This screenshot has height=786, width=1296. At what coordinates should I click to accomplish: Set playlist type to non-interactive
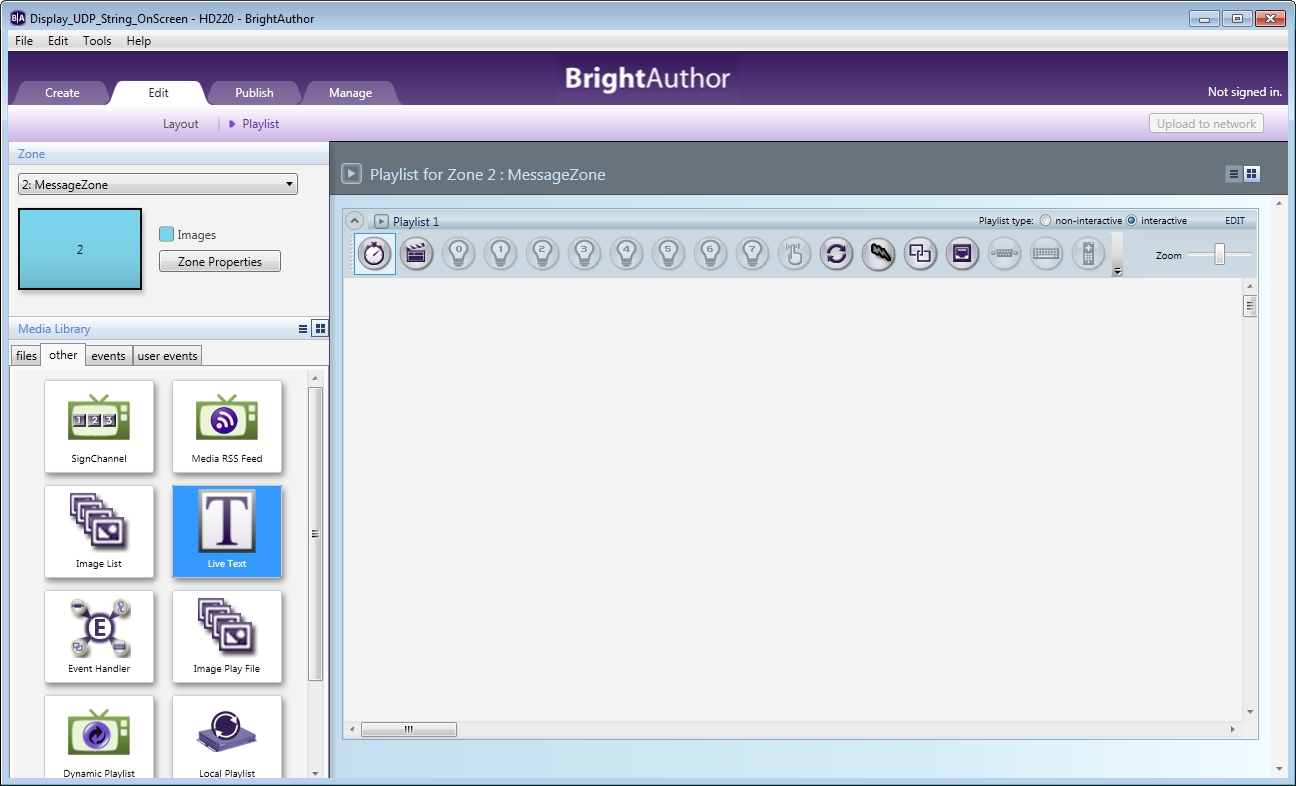[1046, 220]
